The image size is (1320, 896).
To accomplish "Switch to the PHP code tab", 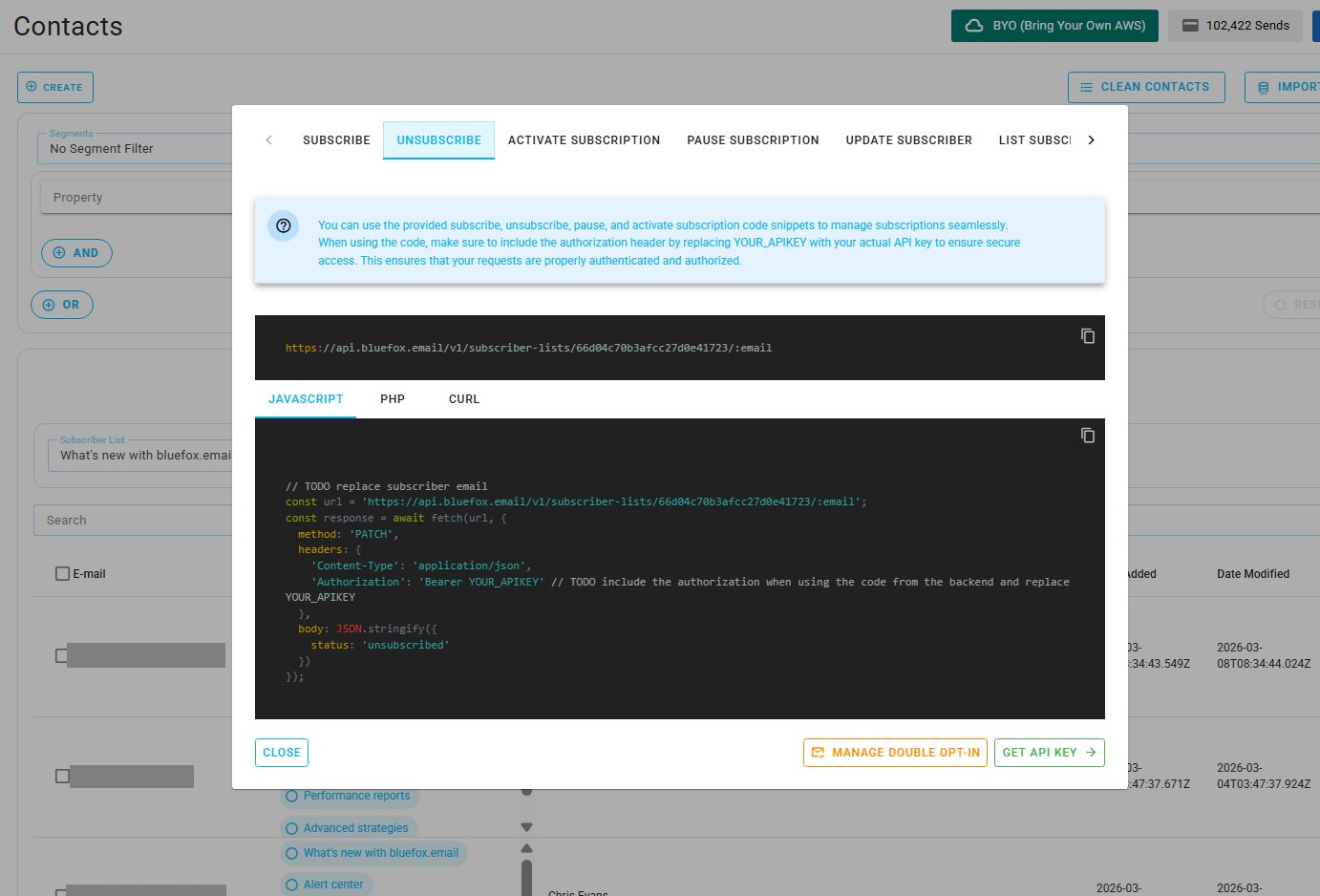I will coord(392,399).
